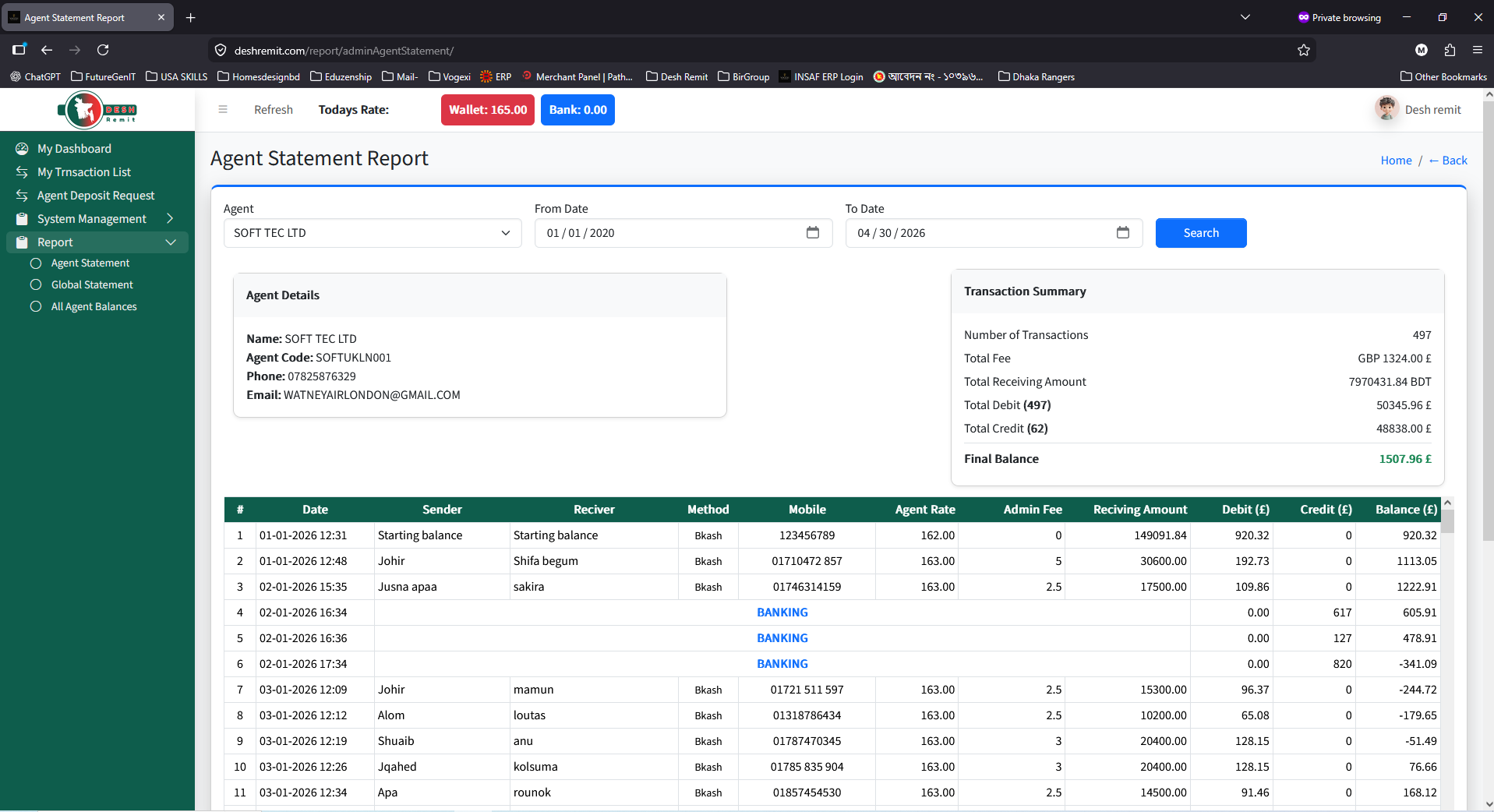Open the INSAF ERP Login bookmark
Viewport: 1494px width, 812px height.
(x=821, y=76)
